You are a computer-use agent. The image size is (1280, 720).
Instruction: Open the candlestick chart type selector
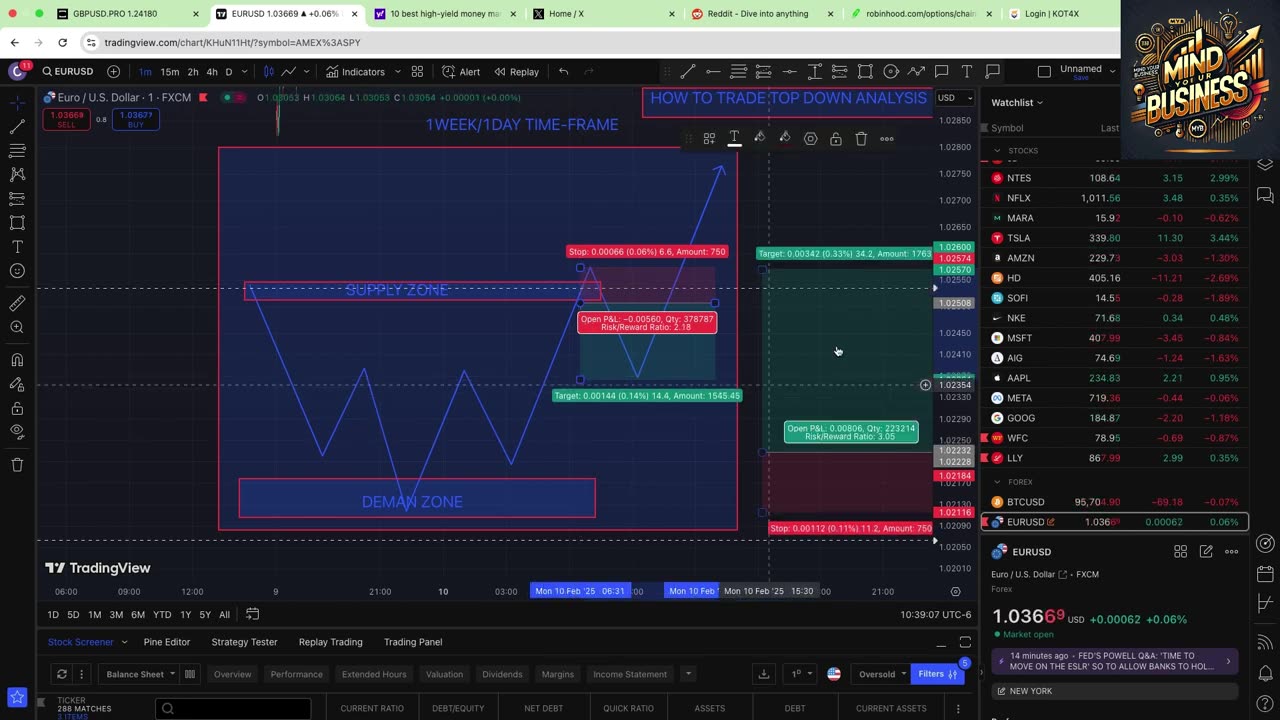click(x=268, y=72)
